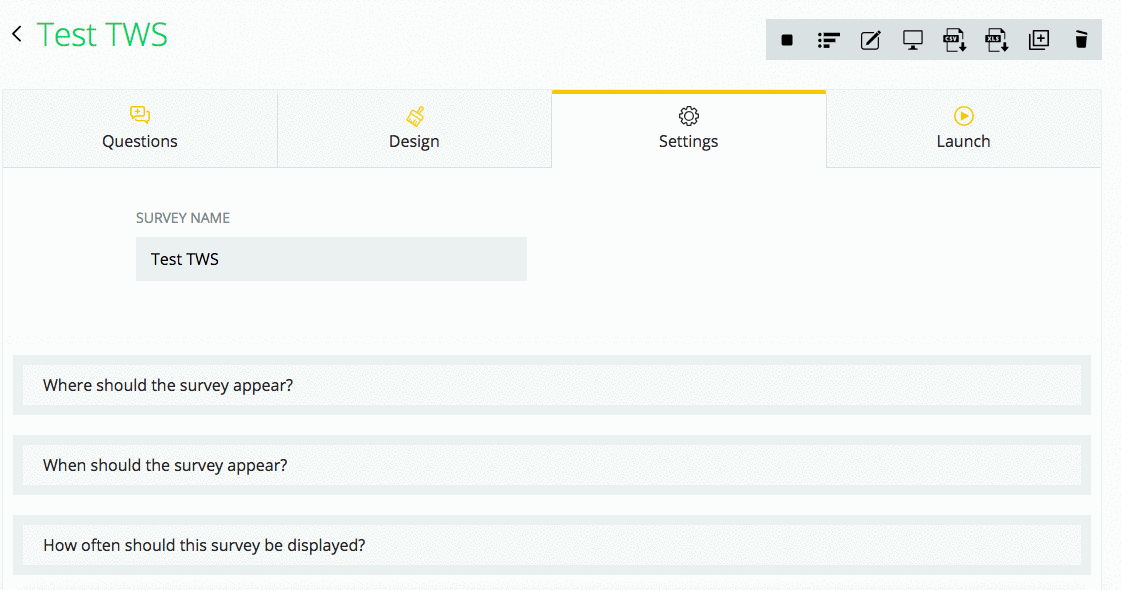Download results as XLS

coord(997,40)
